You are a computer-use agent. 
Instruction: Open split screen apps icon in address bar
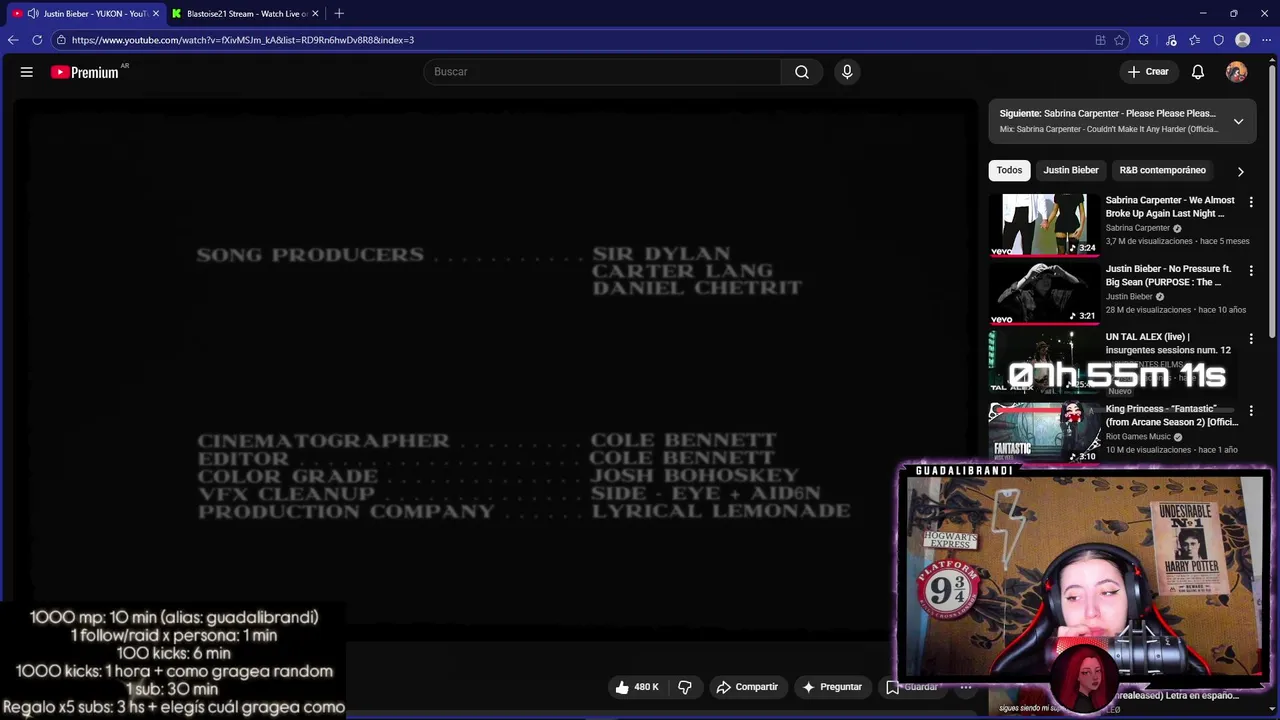point(1100,40)
